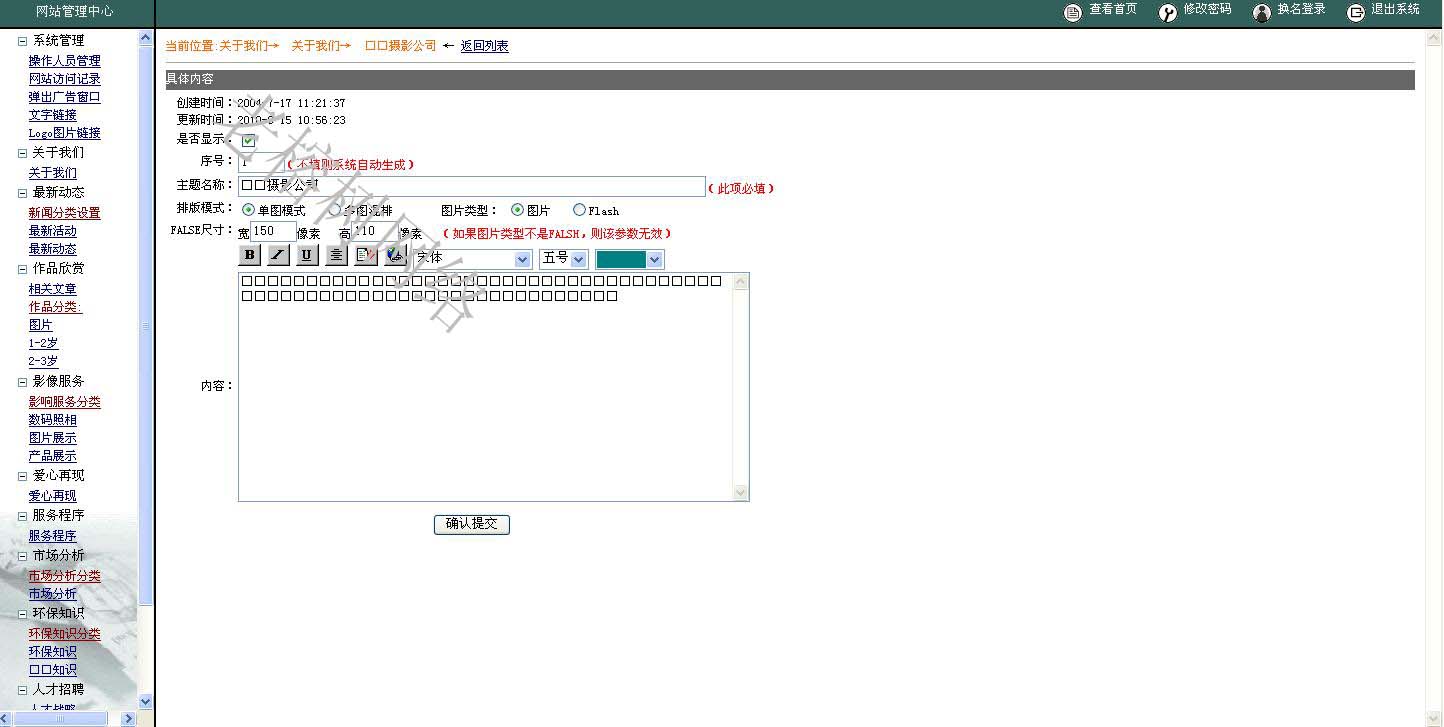
Task: Collapse the 关于我们 sidebar section
Action: pyautogui.click(x=22, y=153)
